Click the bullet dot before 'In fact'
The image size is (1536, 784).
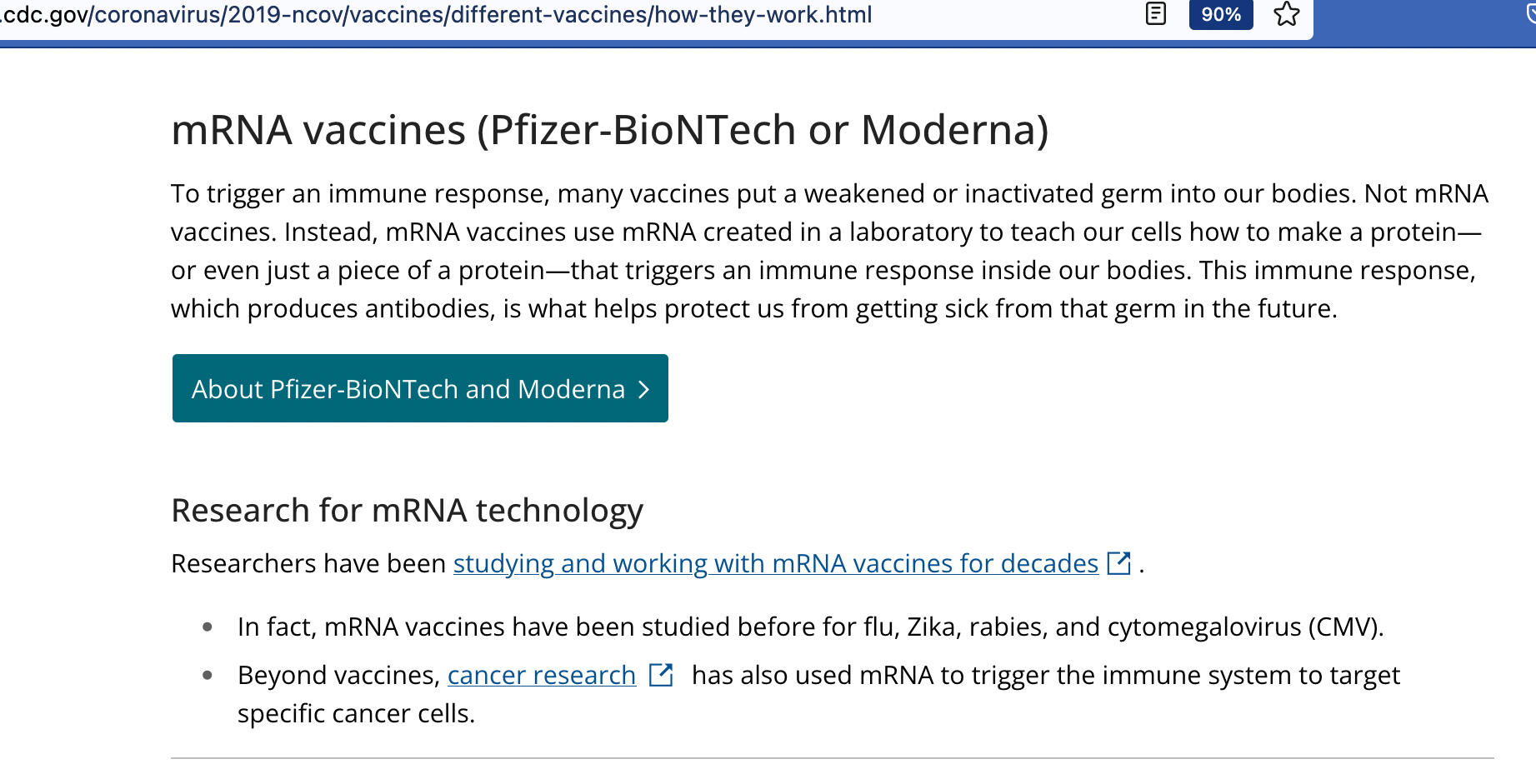pos(208,627)
